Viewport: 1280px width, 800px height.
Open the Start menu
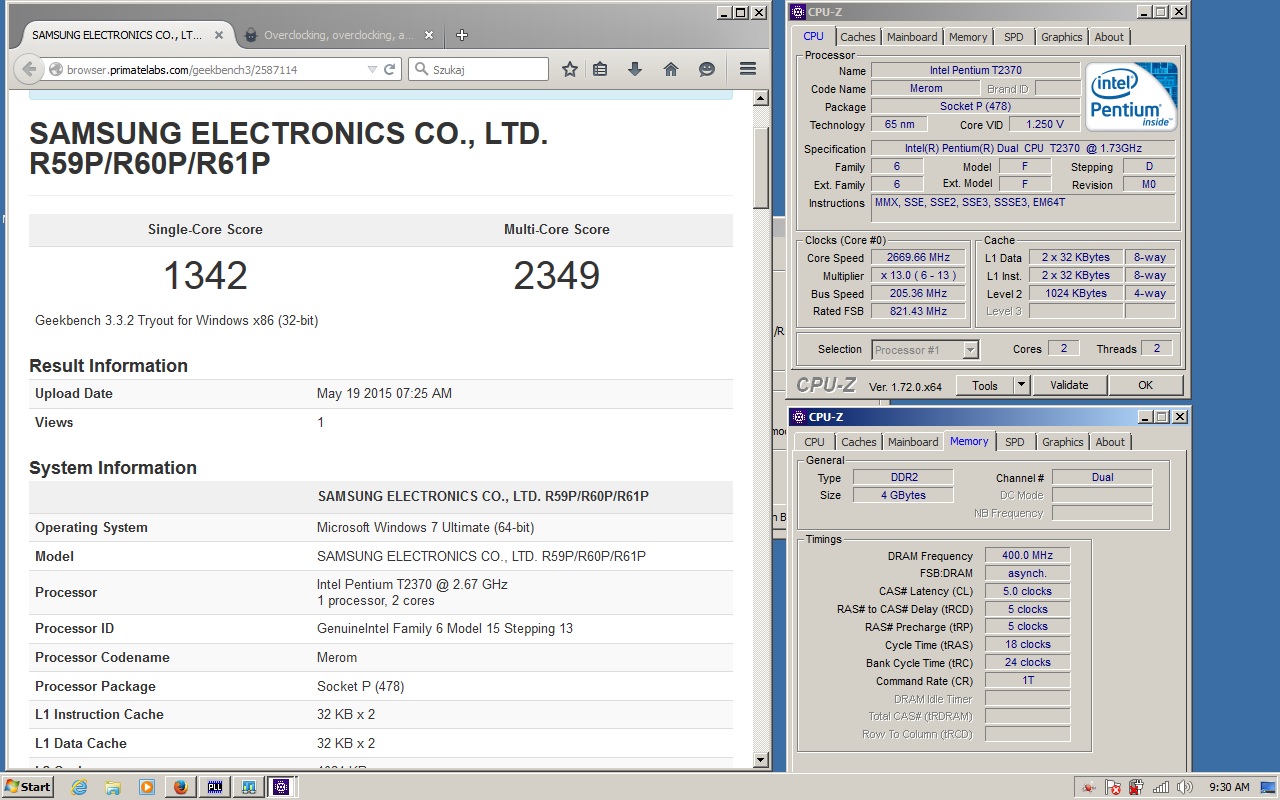click(28, 787)
